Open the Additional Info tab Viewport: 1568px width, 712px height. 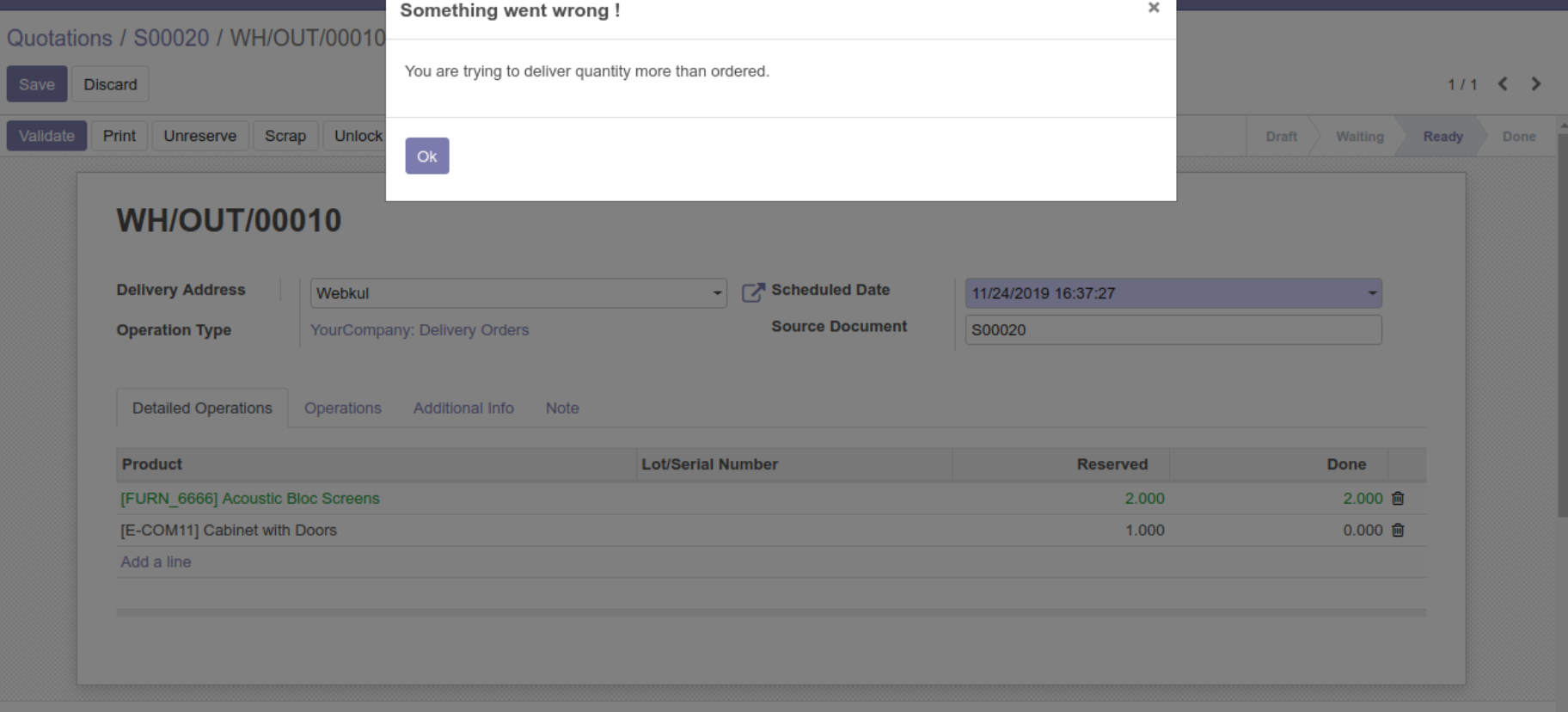tap(463, 408)
